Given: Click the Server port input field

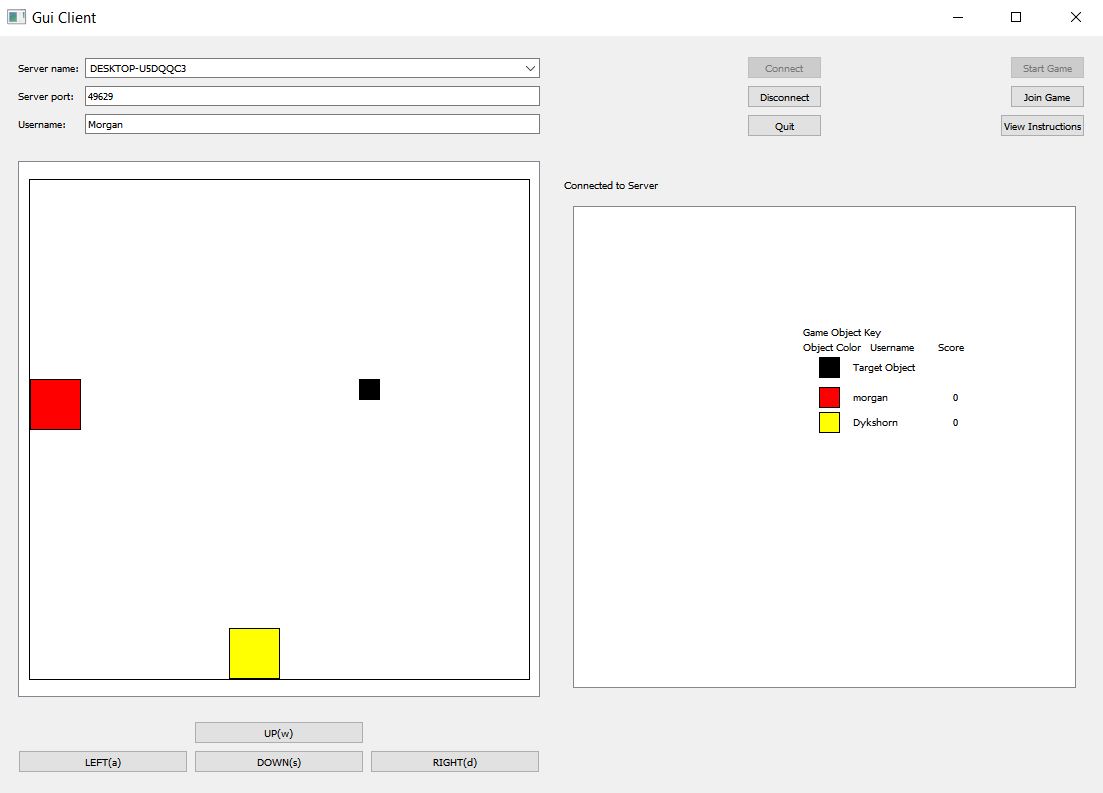Looking at the screenshot, I should 312,96.
